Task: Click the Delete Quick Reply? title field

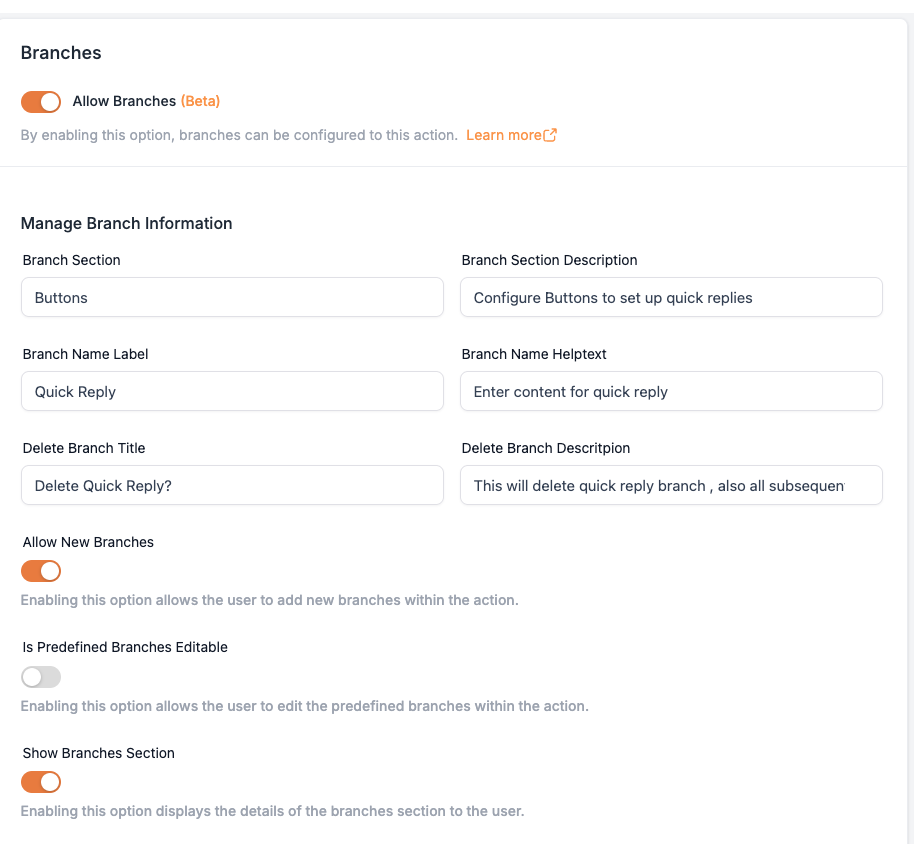Action: tap(232, 485)
